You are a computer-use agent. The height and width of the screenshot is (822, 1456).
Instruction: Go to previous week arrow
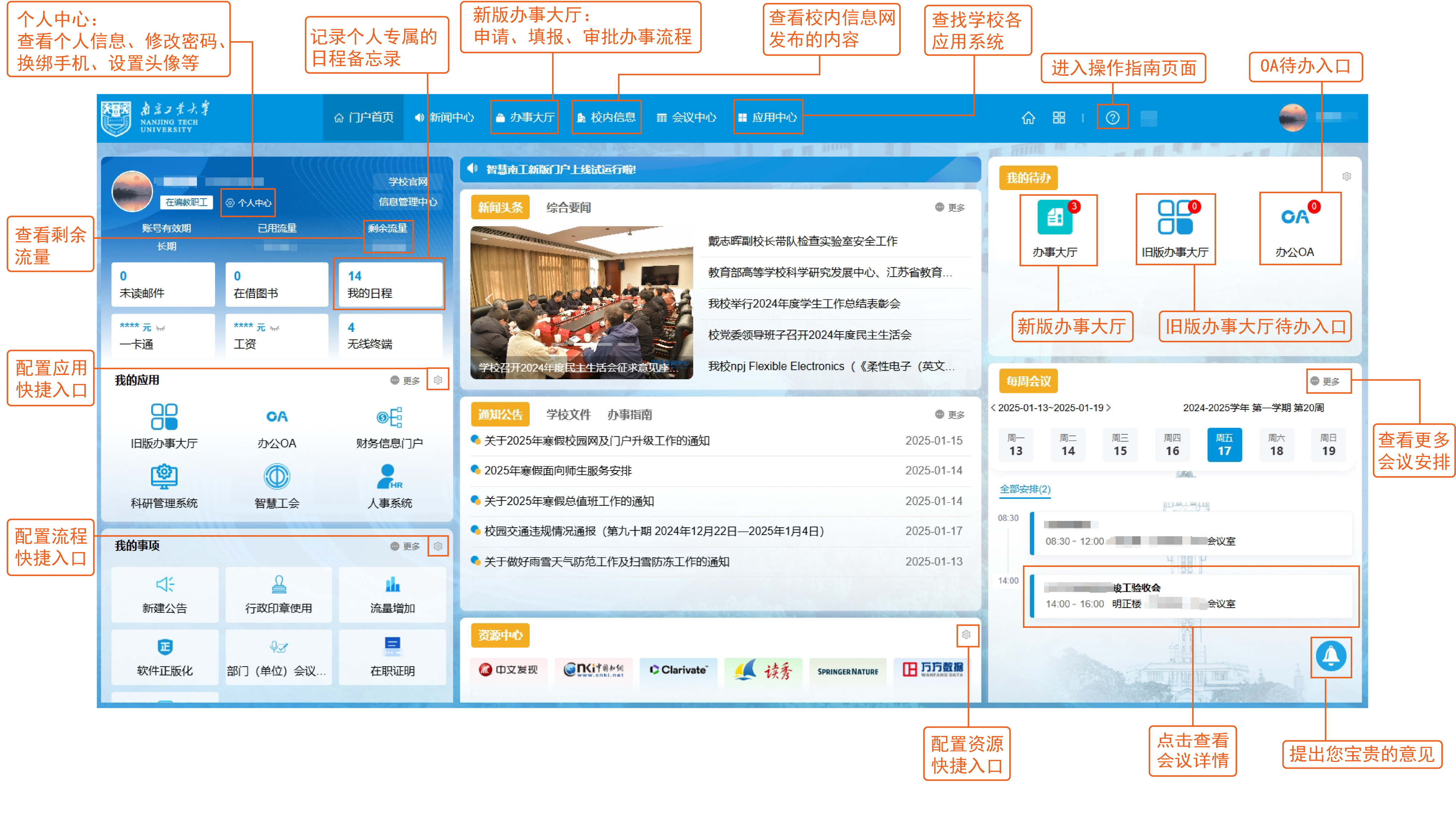point(993,407)
